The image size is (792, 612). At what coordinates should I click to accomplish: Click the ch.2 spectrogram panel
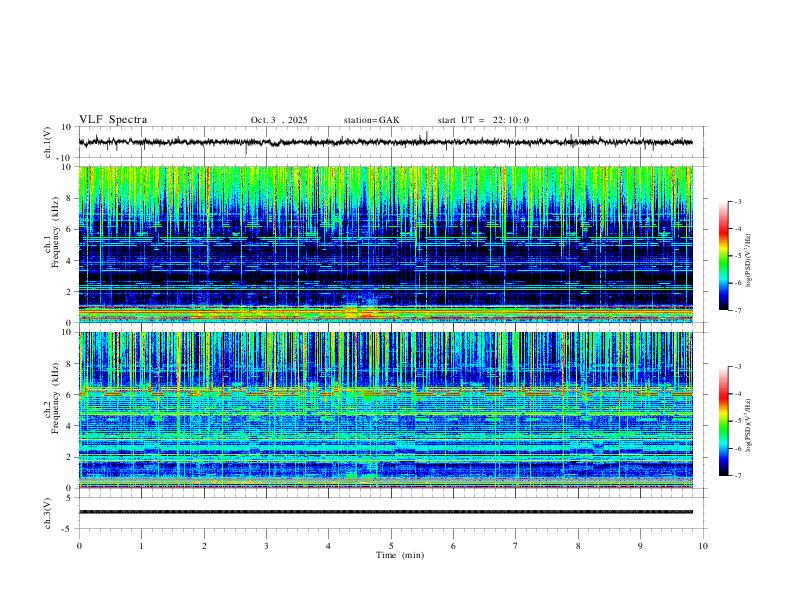point(385,410)
